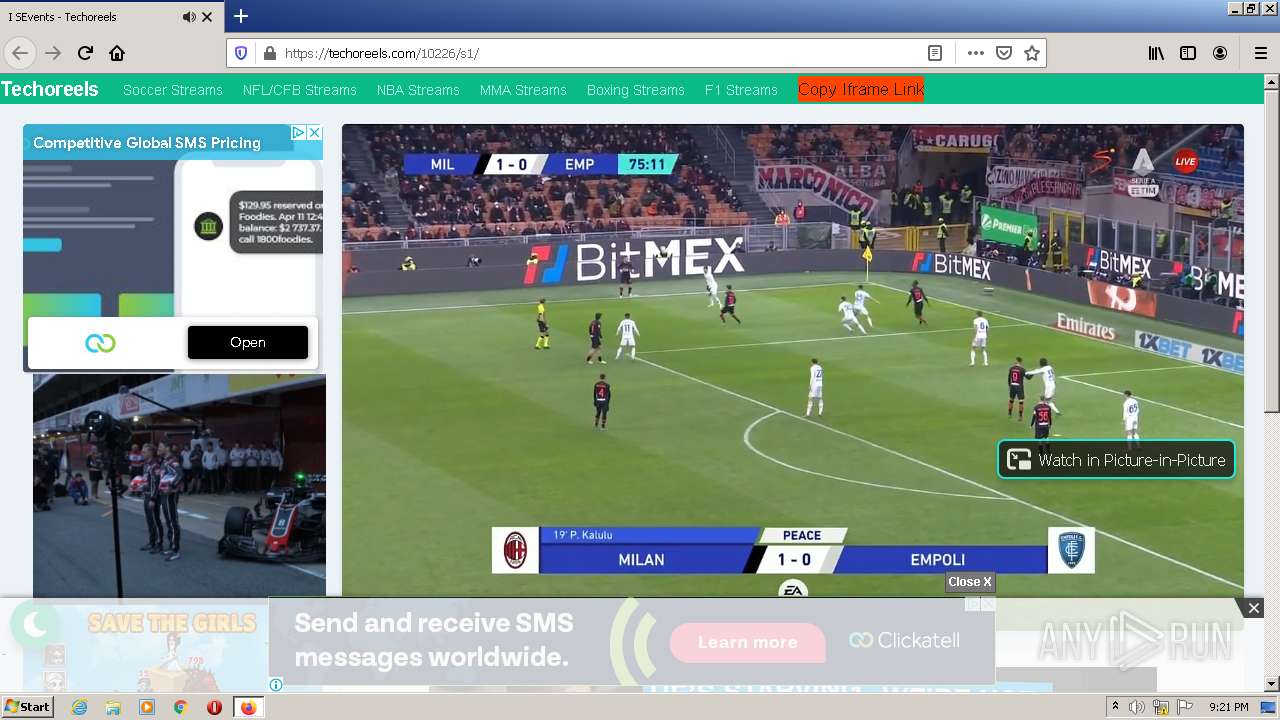Viewport: 1280px width, 720px height.
Task: Launch Internet Explorer from taskbar
Action: coord(79,707)
